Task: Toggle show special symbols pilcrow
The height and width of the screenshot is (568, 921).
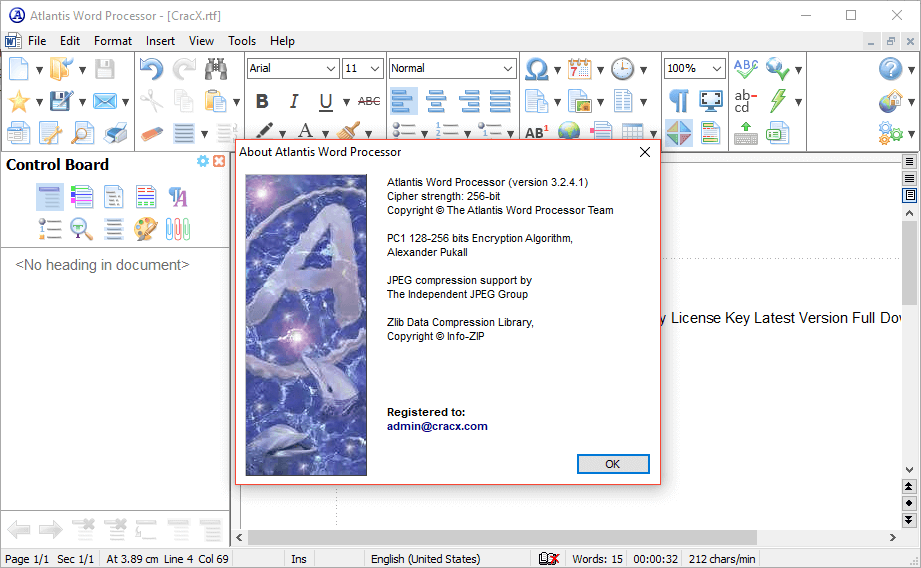Action: 678,101
